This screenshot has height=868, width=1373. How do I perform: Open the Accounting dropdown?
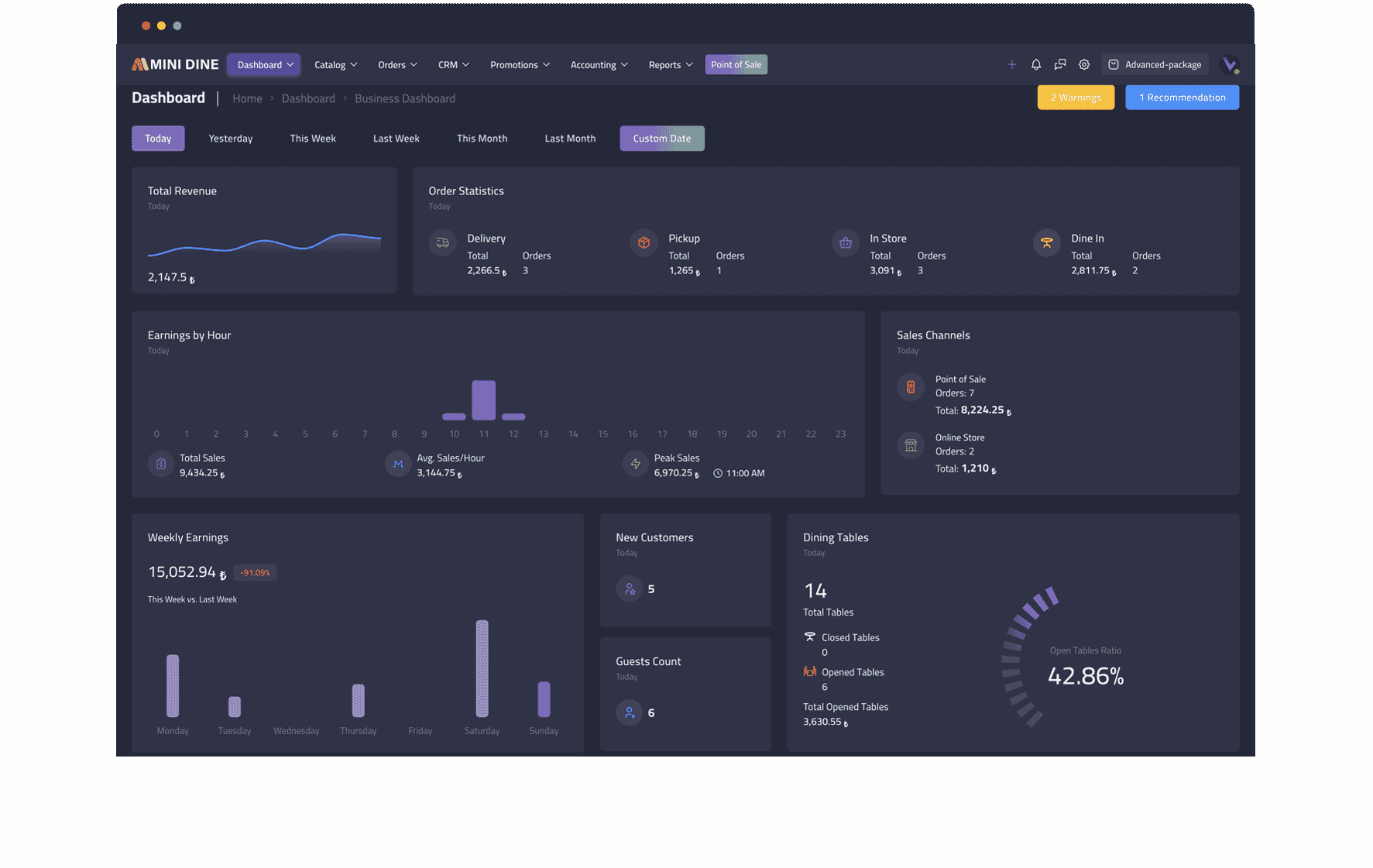pyautogui.click(x=599, y=65)
